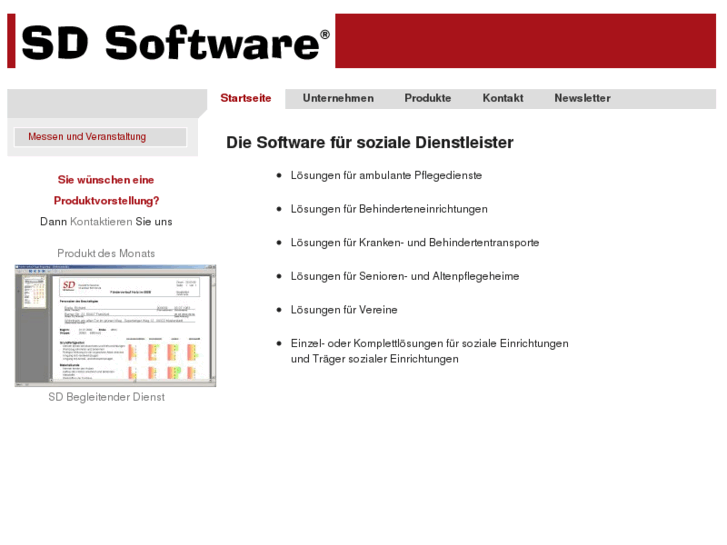Image resolution: width=727 pixels, height=545 pixels.
Task: Click the heading Die Software für soziale Dienstleister
Action: [x=370, y=143]
